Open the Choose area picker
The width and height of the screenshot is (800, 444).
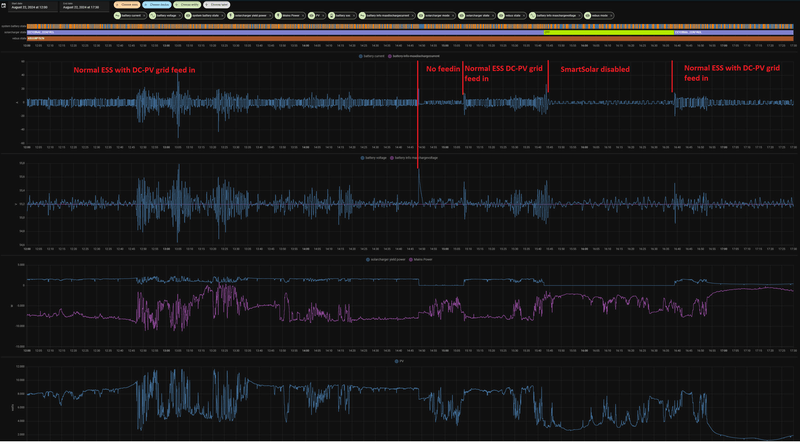pos(127,5)
